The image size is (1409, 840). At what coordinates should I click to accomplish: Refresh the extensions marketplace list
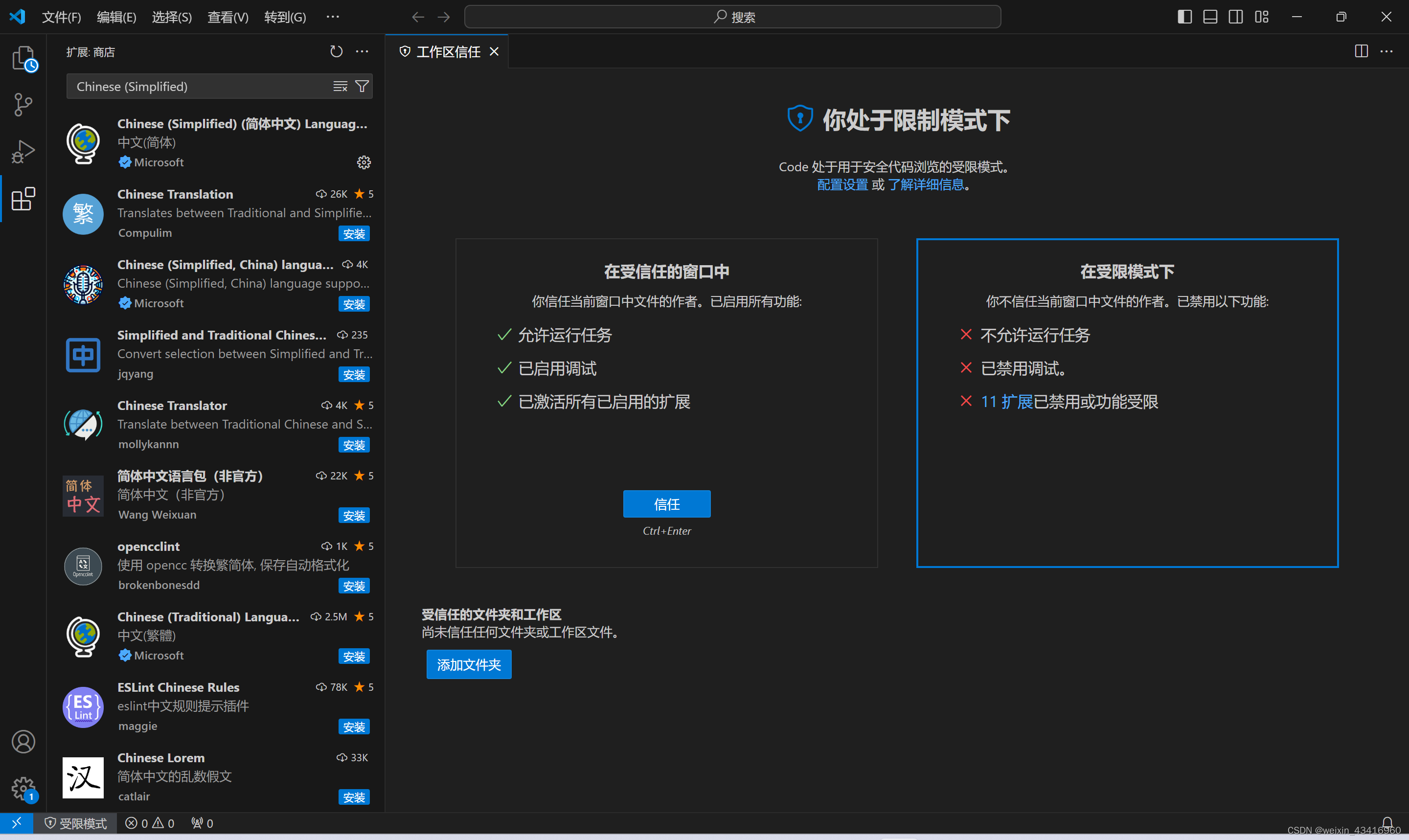[x=336, y=51]
